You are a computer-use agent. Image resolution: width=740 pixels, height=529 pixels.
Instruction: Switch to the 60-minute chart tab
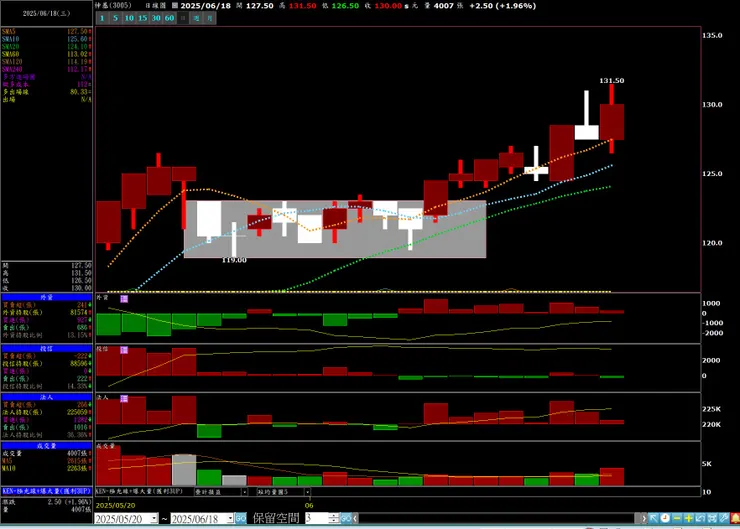point(169,18)
